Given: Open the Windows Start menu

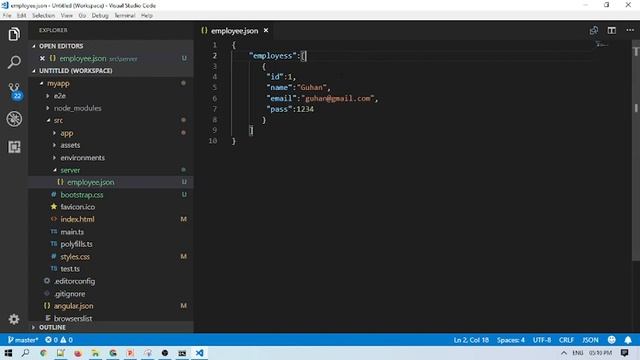Looking at the screenshot, I should pos(8,353).
